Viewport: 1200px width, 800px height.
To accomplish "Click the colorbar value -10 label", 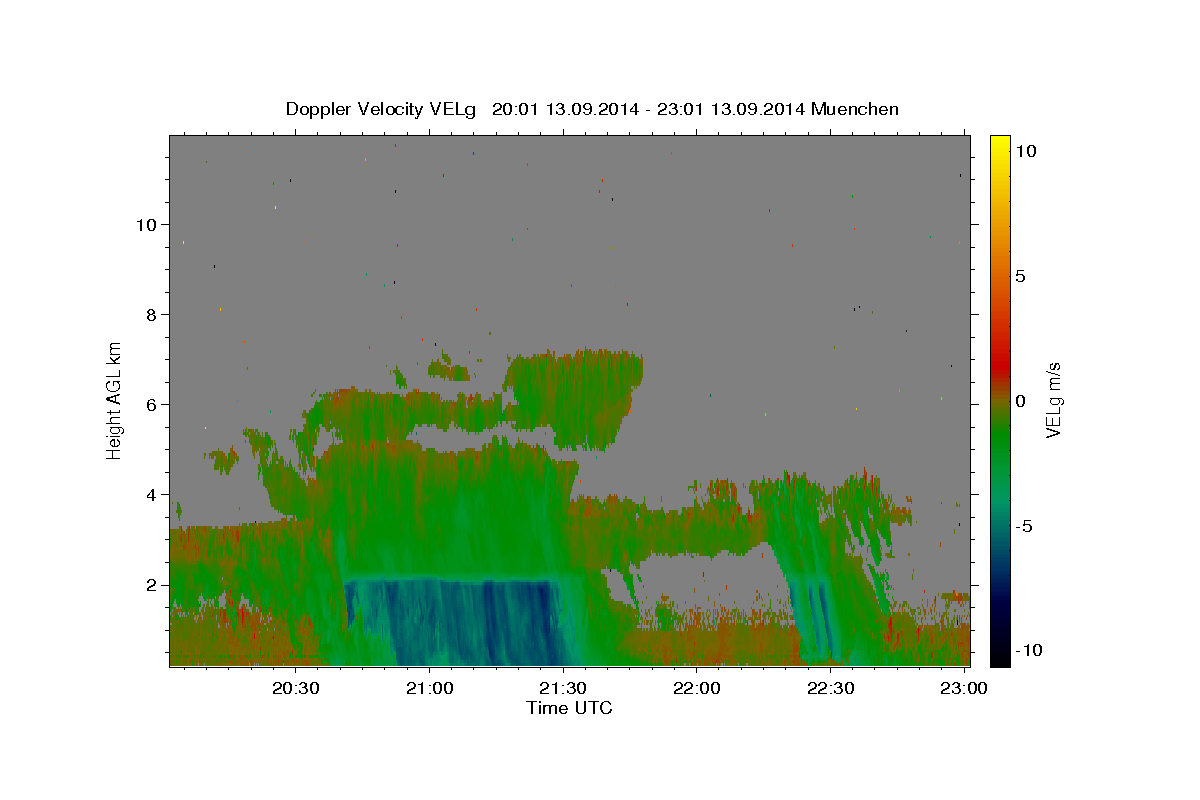I will click(x=1027, y=651).
